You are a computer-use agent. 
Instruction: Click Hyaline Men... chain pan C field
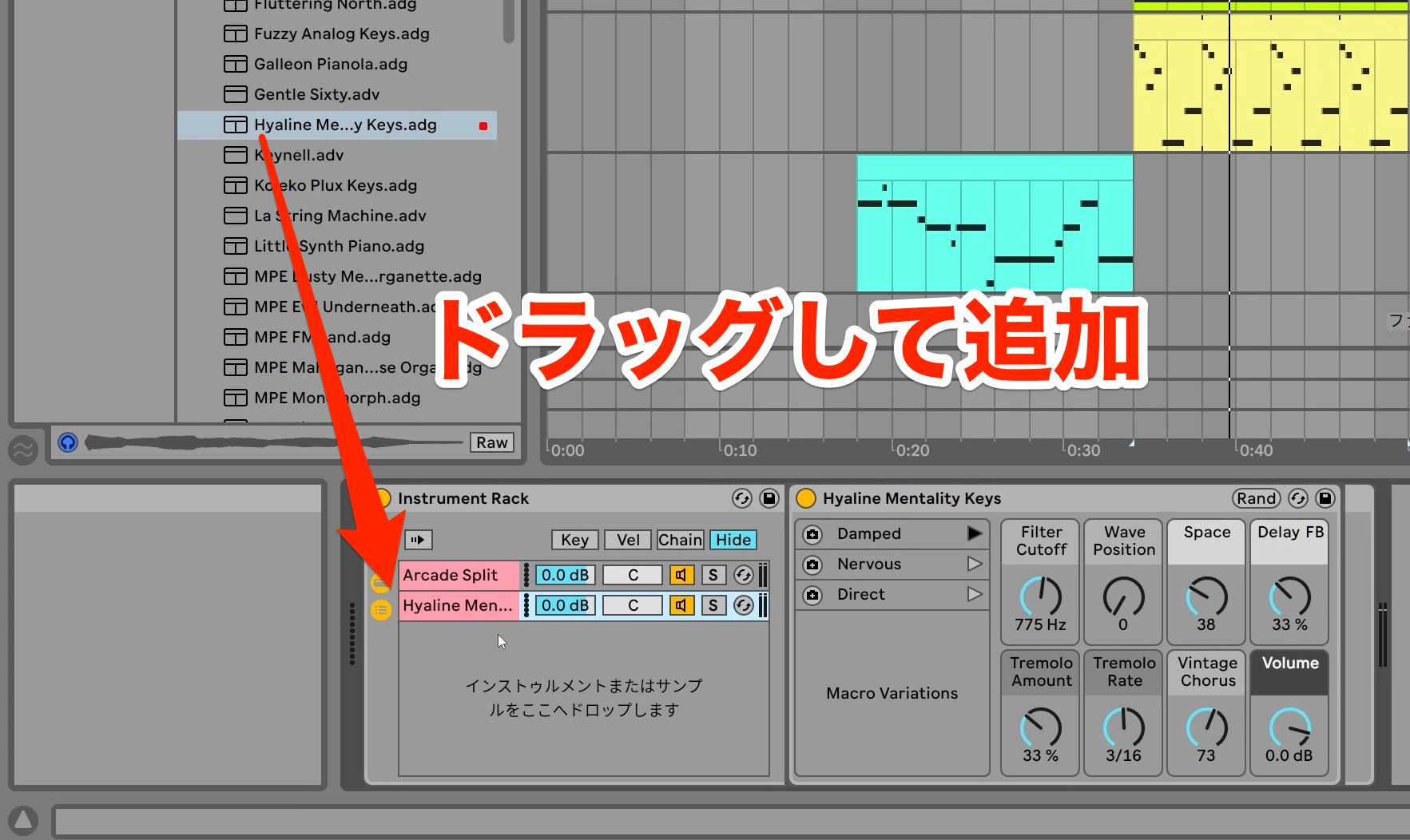coord(633,605)
